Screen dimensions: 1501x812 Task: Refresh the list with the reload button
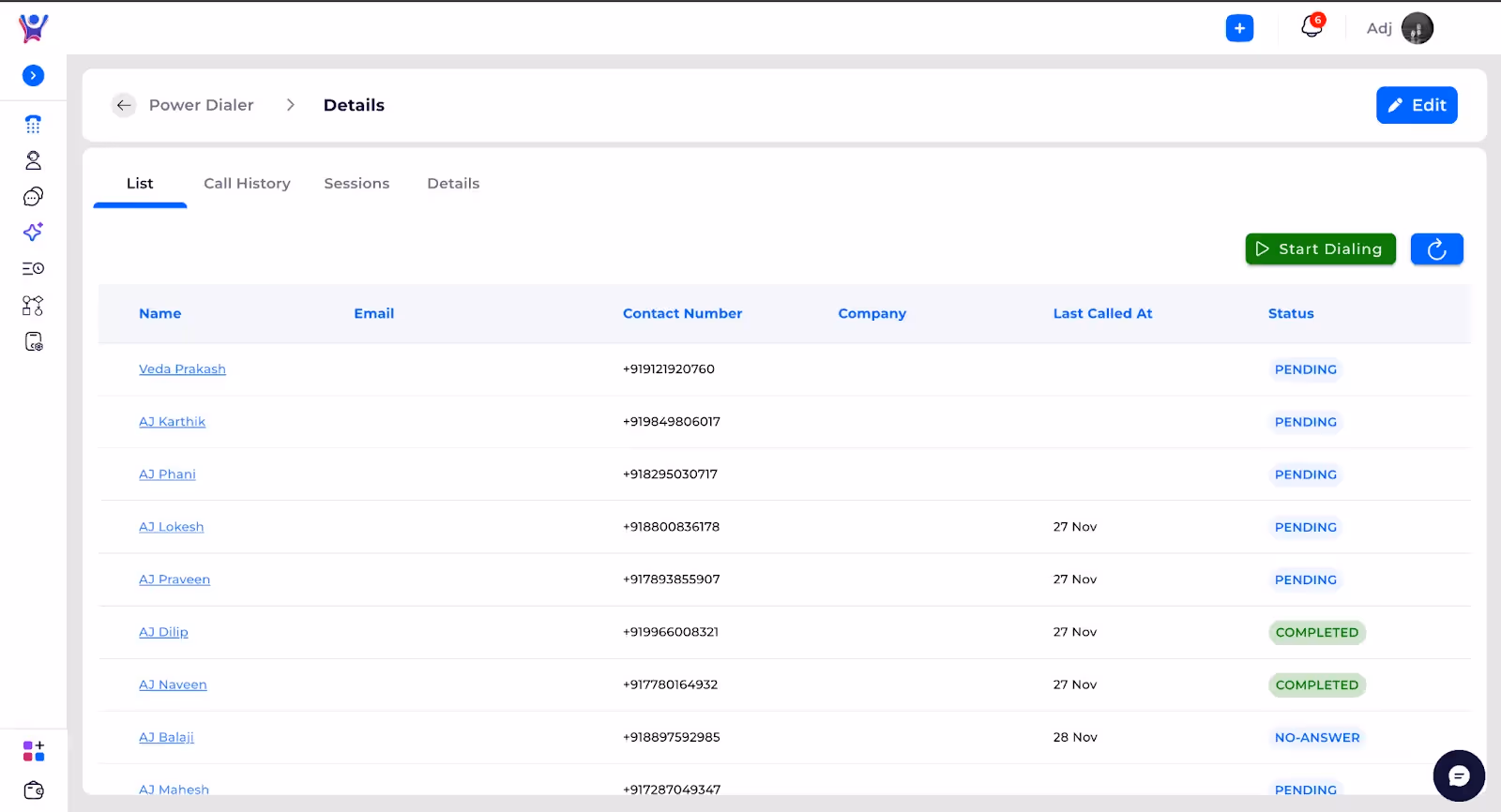(1436, 249)
